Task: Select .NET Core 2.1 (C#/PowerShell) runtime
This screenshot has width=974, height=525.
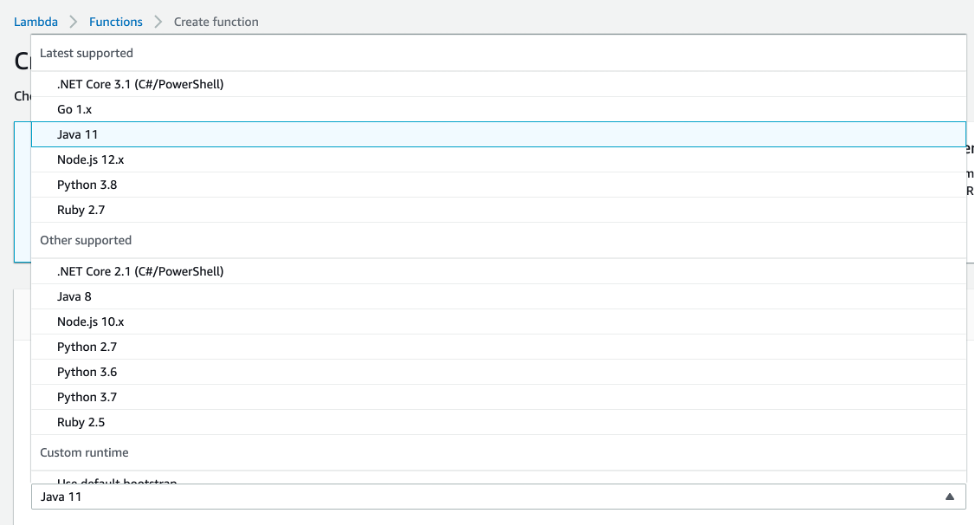Action: click(x=140, y=271)
